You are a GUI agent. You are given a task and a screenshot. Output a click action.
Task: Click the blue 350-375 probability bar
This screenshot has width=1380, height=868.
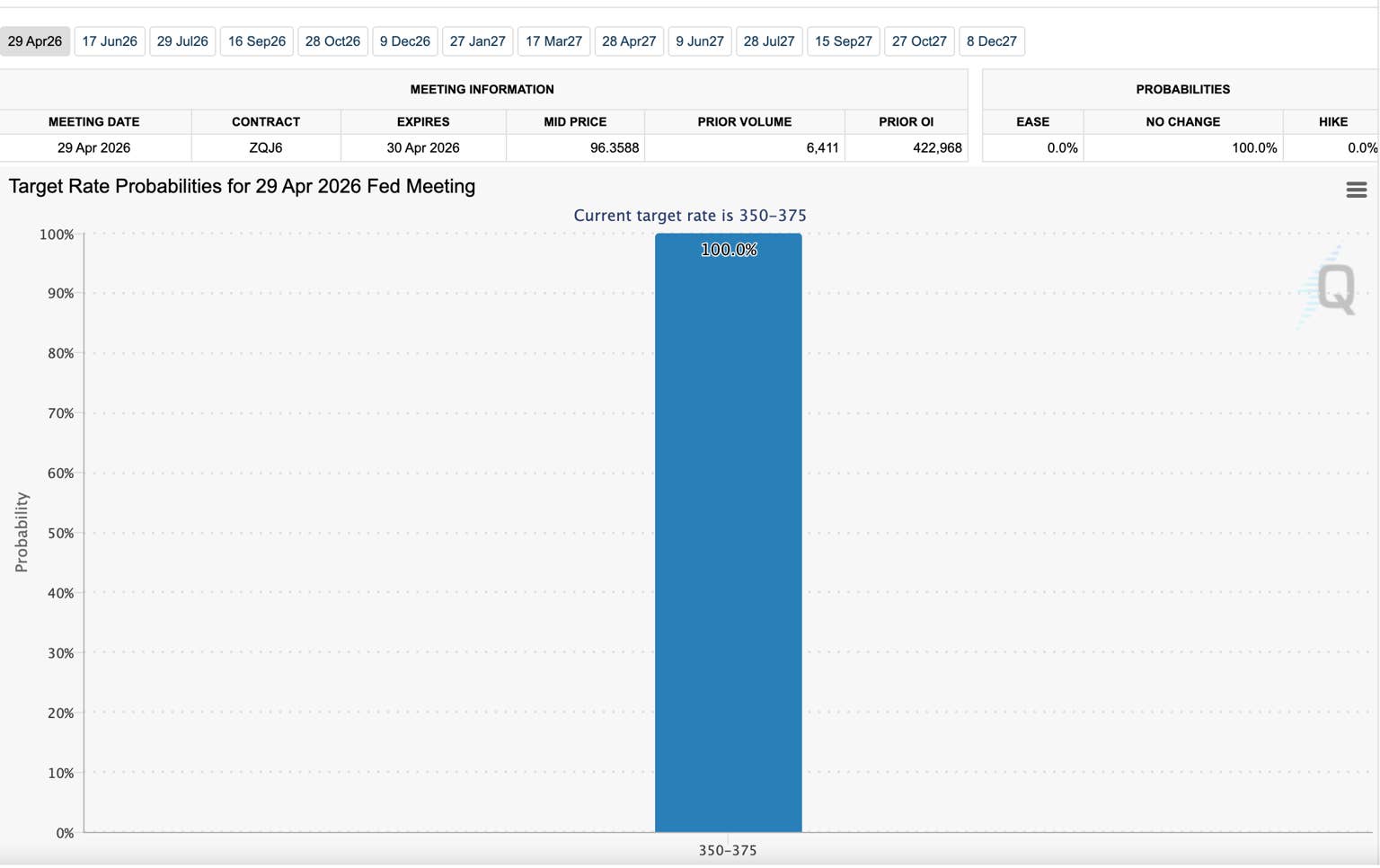pos(728,539)
